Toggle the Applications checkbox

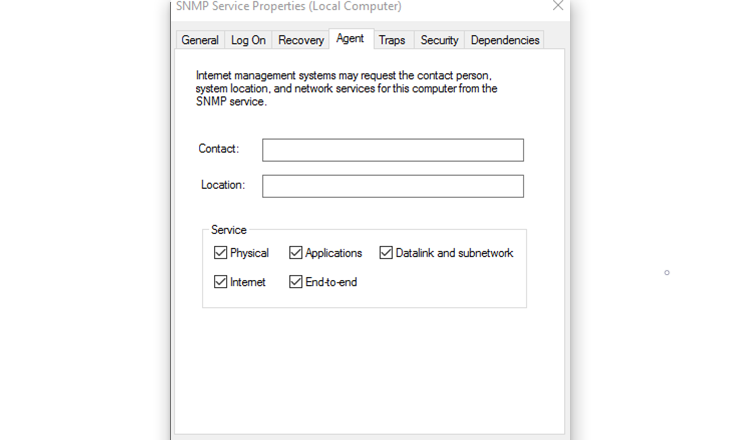click(x=296, y=253)
